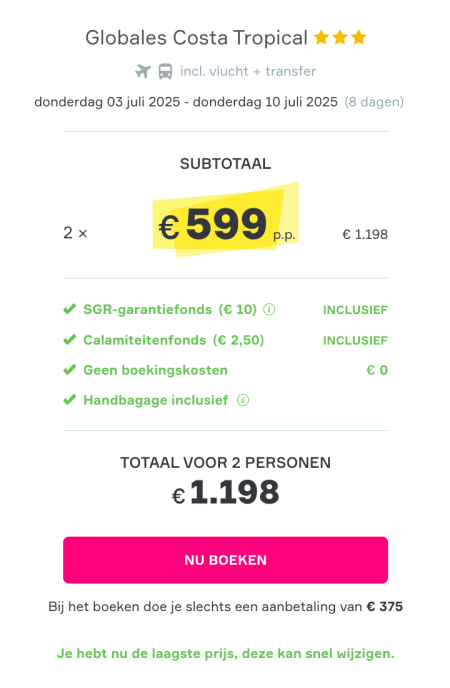Open SGR-garantiefonds info icon
450x688 pixels.
[x=269, y=310]
